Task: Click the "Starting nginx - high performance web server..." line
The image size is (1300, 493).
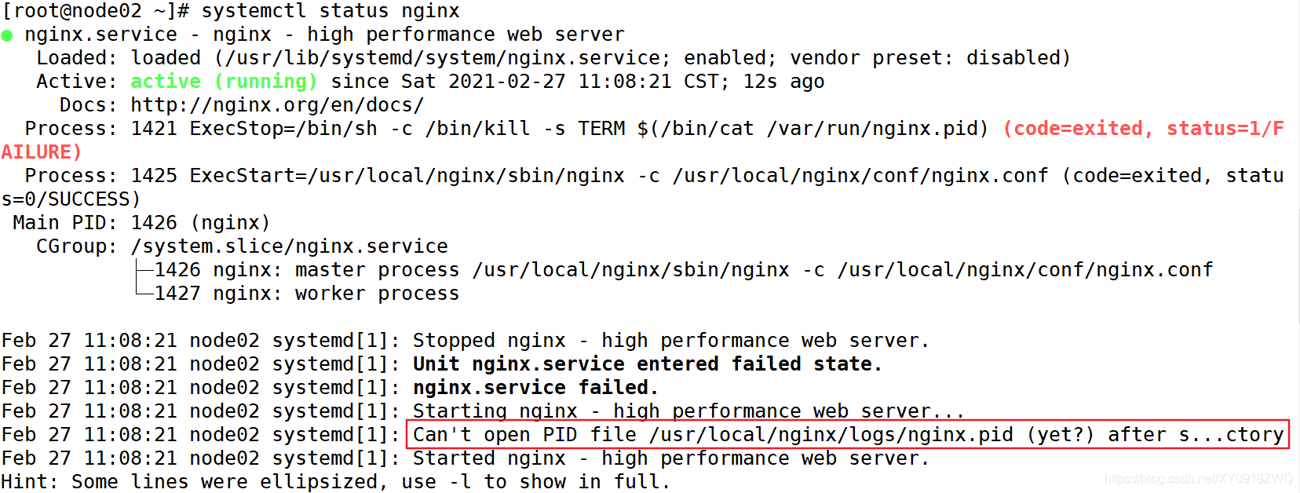Action: coord(688,411)
